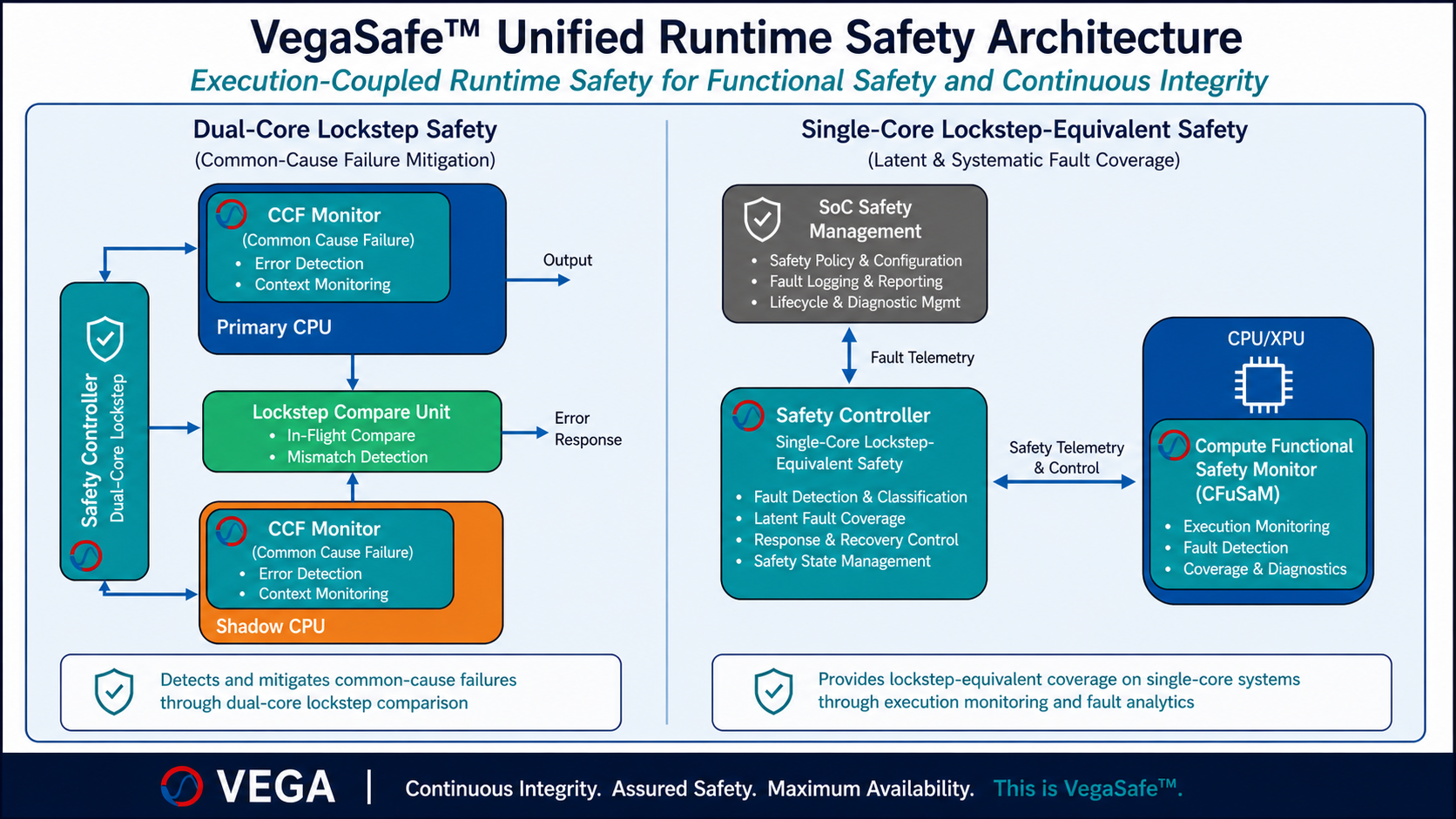Click the 'Fault Detection & Classification' bullet
The width and height of the screenshot is (1456, 819).
[x=860, y=497]
